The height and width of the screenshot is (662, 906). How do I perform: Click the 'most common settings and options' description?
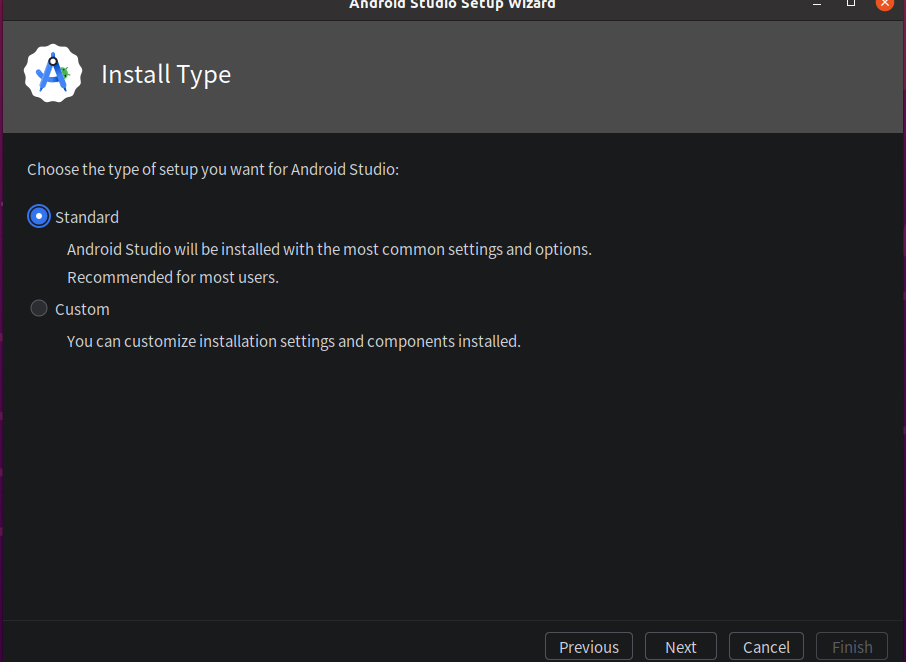tap(329, 250)
